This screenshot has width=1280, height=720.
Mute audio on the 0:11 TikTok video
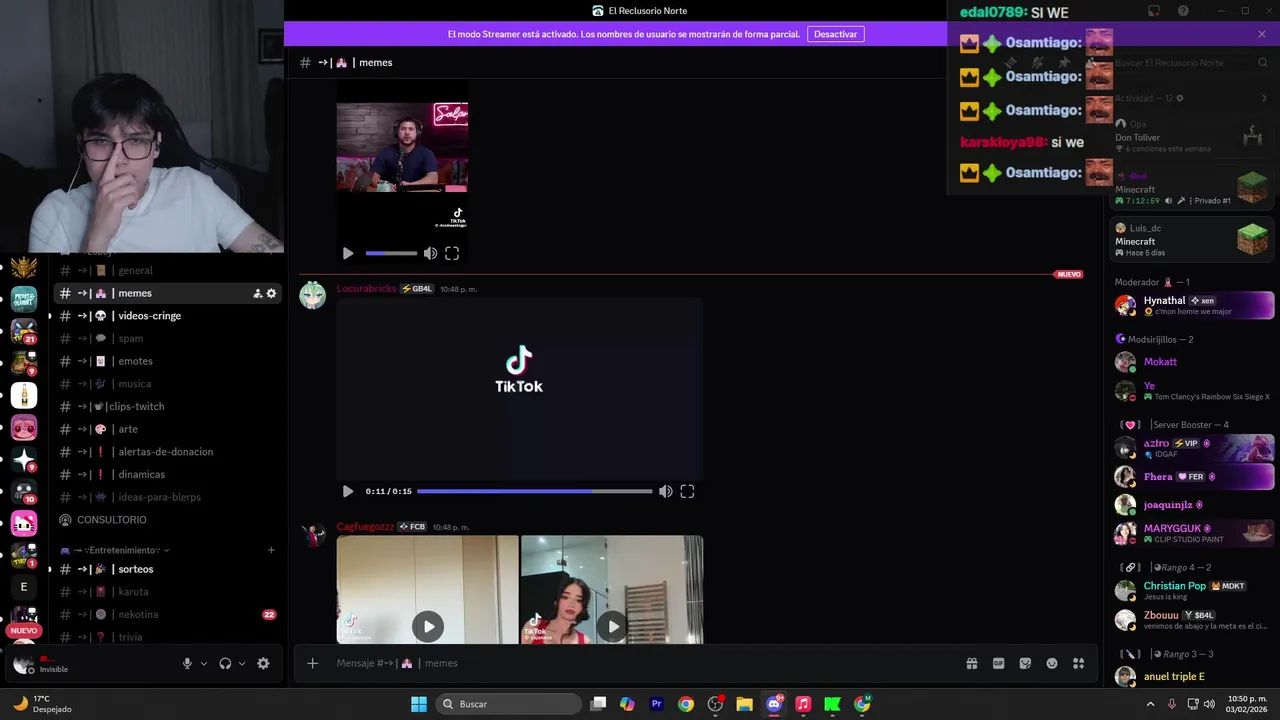click(665, 491)
